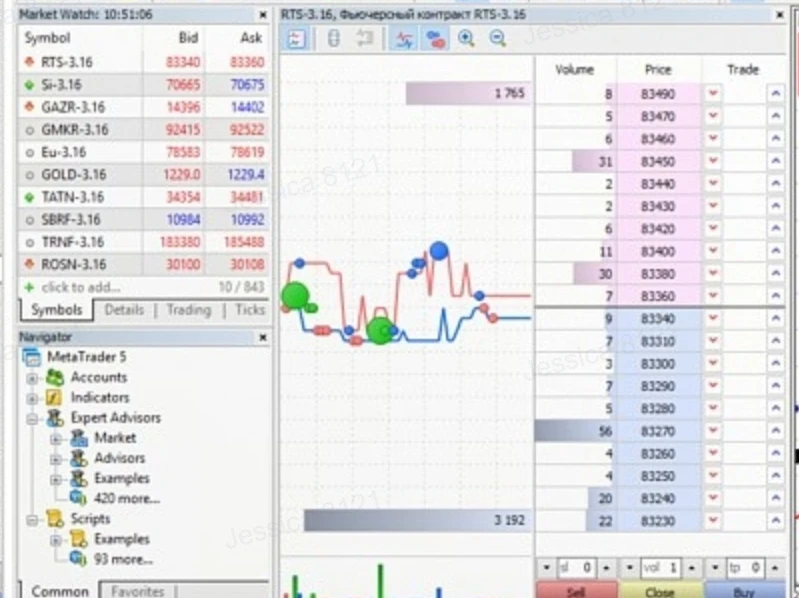Switch to the Favorites tab in Navigator

click(138, 591)
